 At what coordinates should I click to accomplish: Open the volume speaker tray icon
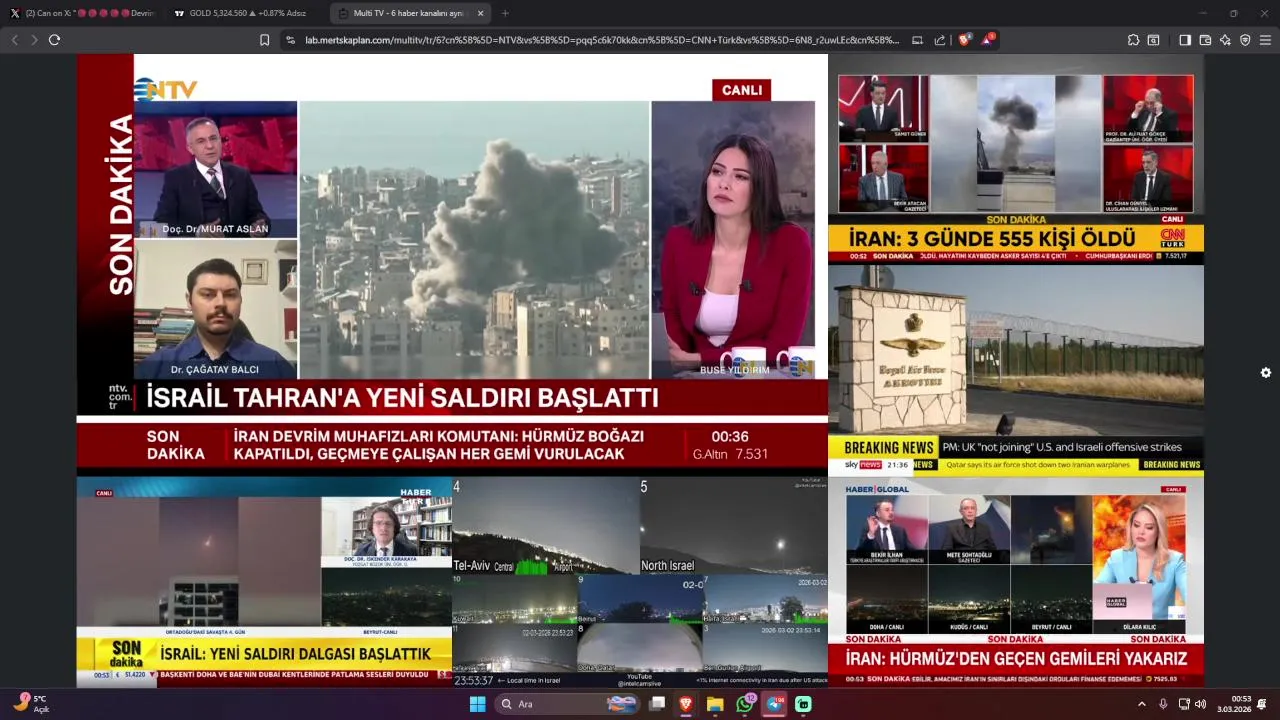pos(1200,704)
